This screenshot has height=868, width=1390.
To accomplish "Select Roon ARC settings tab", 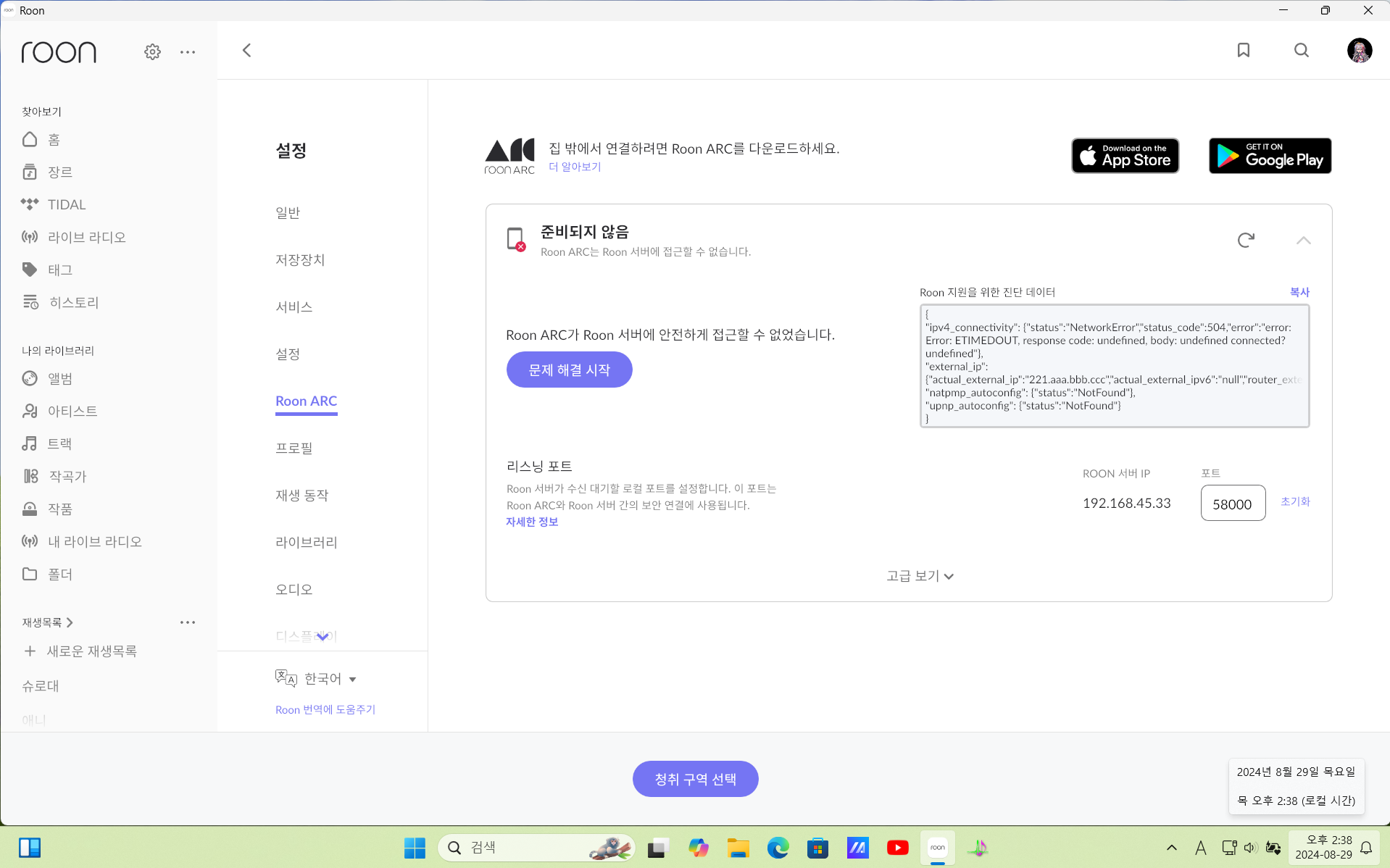I will (x=306, y=401).
